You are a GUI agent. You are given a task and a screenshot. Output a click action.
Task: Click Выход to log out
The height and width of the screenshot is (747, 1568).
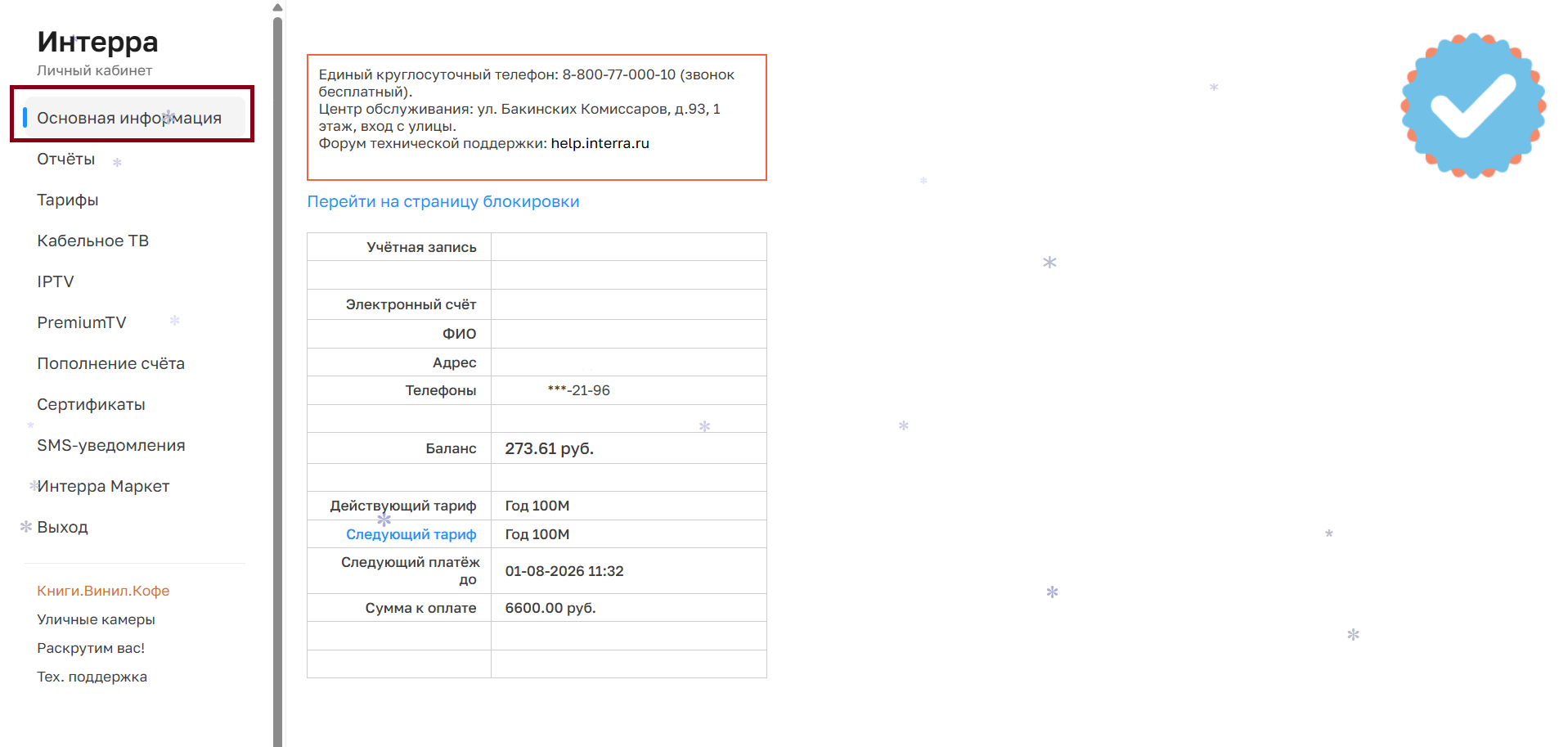click(62, 527)
